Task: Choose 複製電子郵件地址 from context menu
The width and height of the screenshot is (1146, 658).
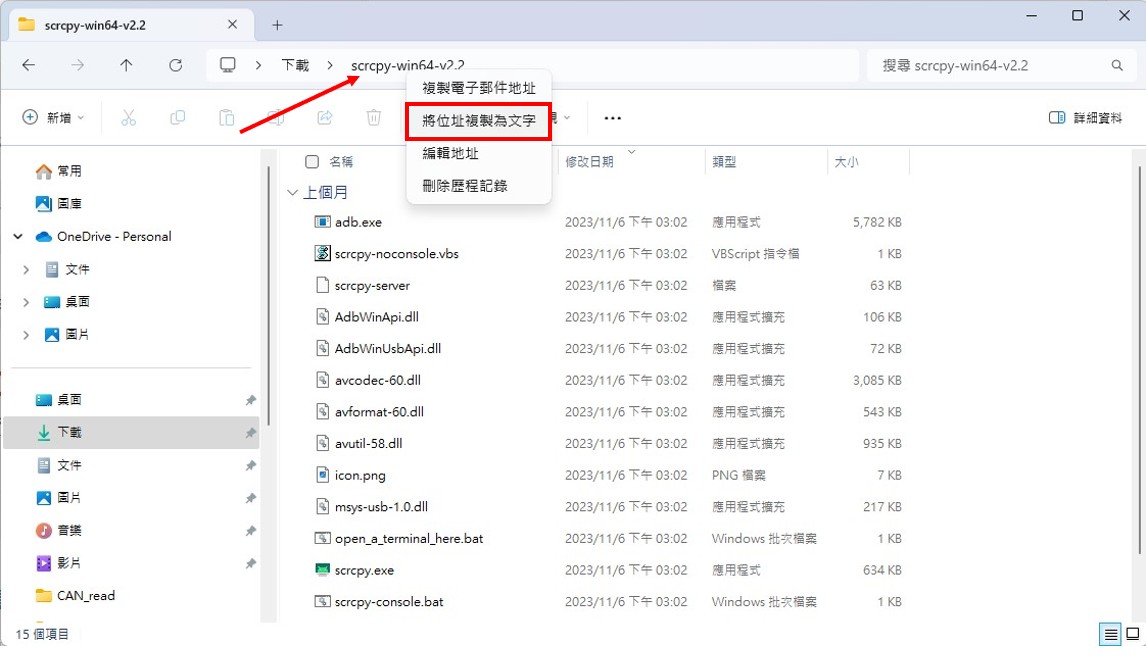Action: coord(479,88)
